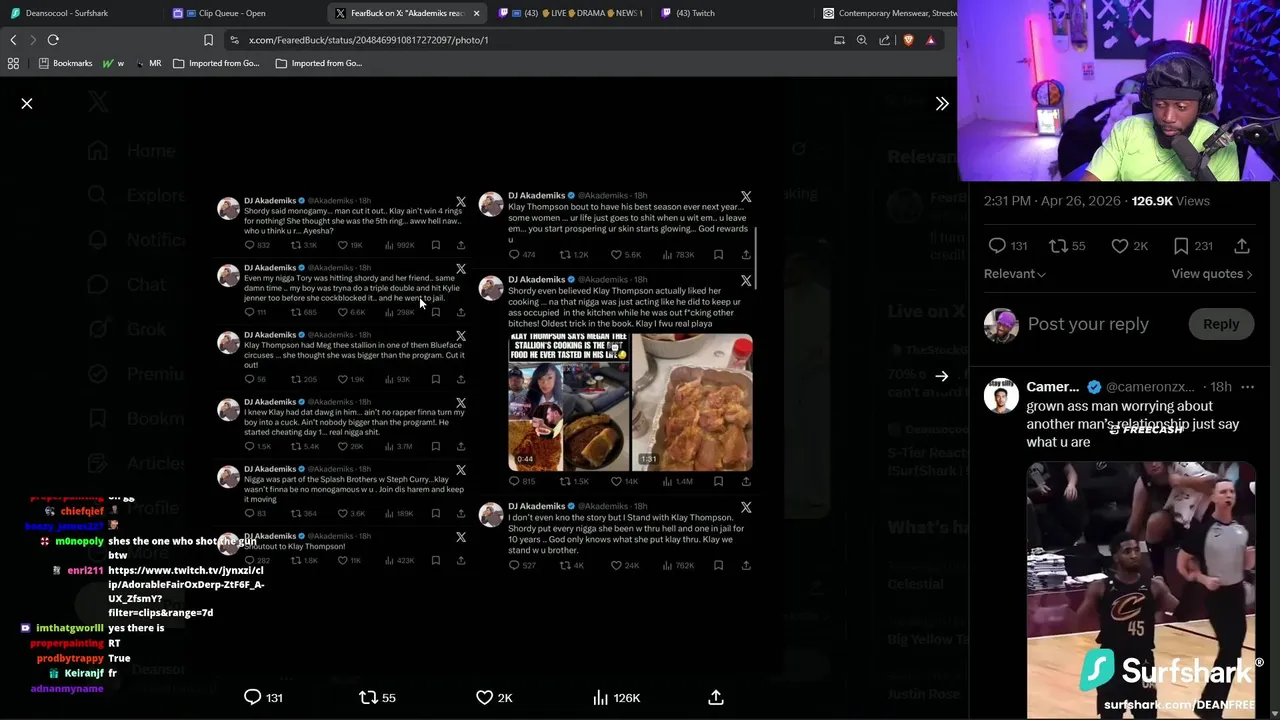Bookmark the post icon showing 231
This screenshot has width=1280, height=720.
point(1192,246)
